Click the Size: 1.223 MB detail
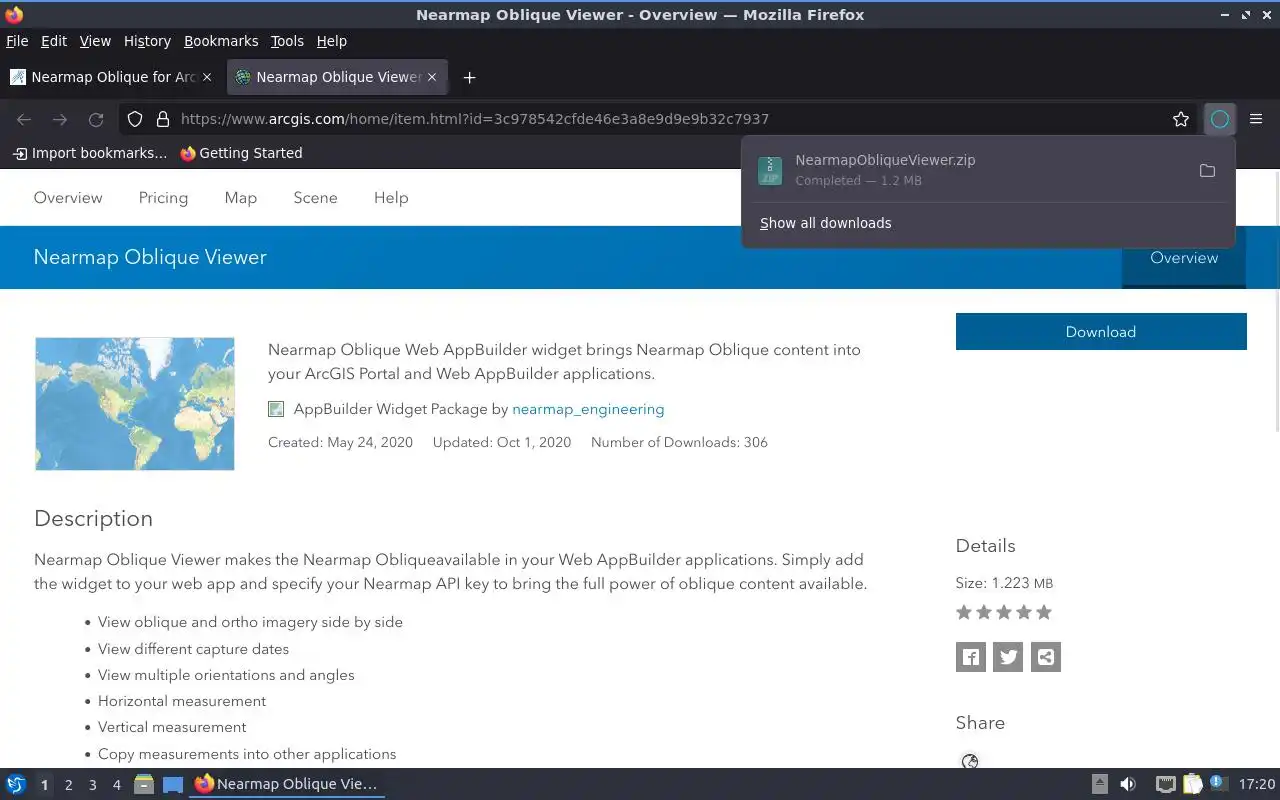 (1004, 583)
